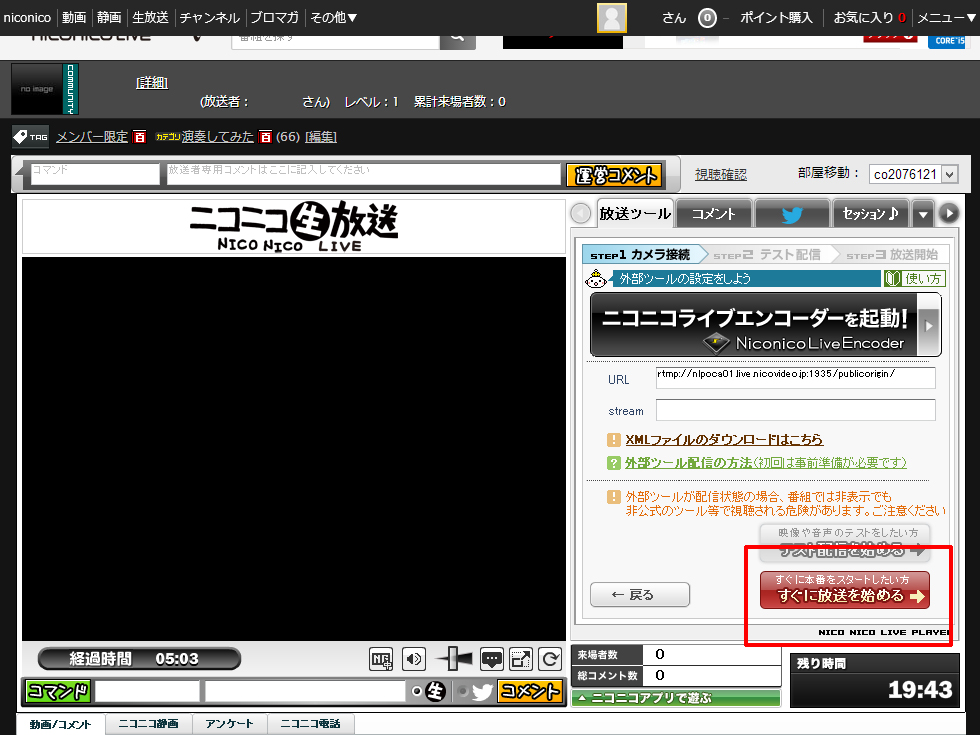Open 静画 in the top navigation

tap(109, 18)
